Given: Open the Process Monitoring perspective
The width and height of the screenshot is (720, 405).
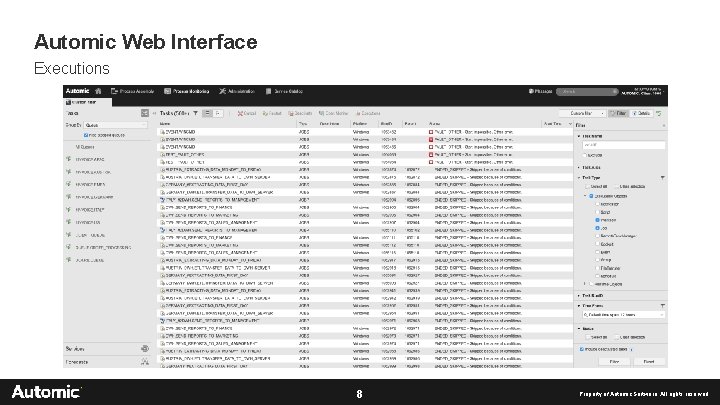Looking at the screenshot, I should click(186, 91).
